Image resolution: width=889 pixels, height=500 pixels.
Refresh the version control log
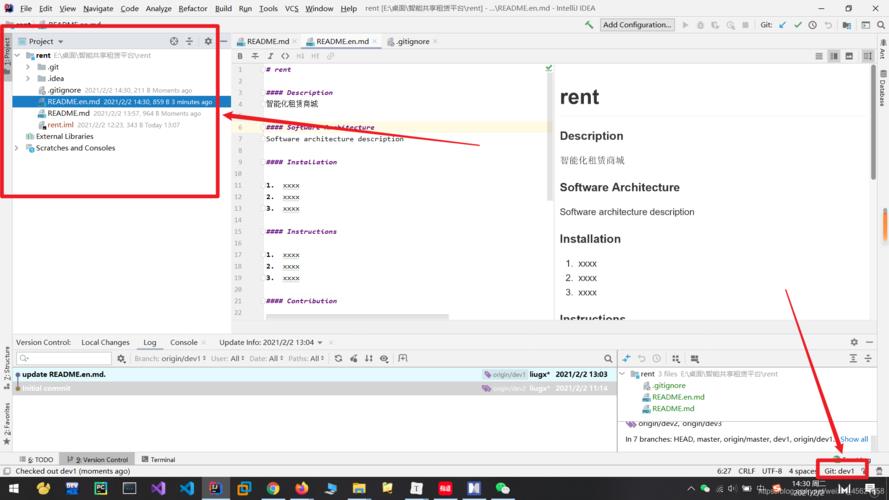(x=339, y=358)
